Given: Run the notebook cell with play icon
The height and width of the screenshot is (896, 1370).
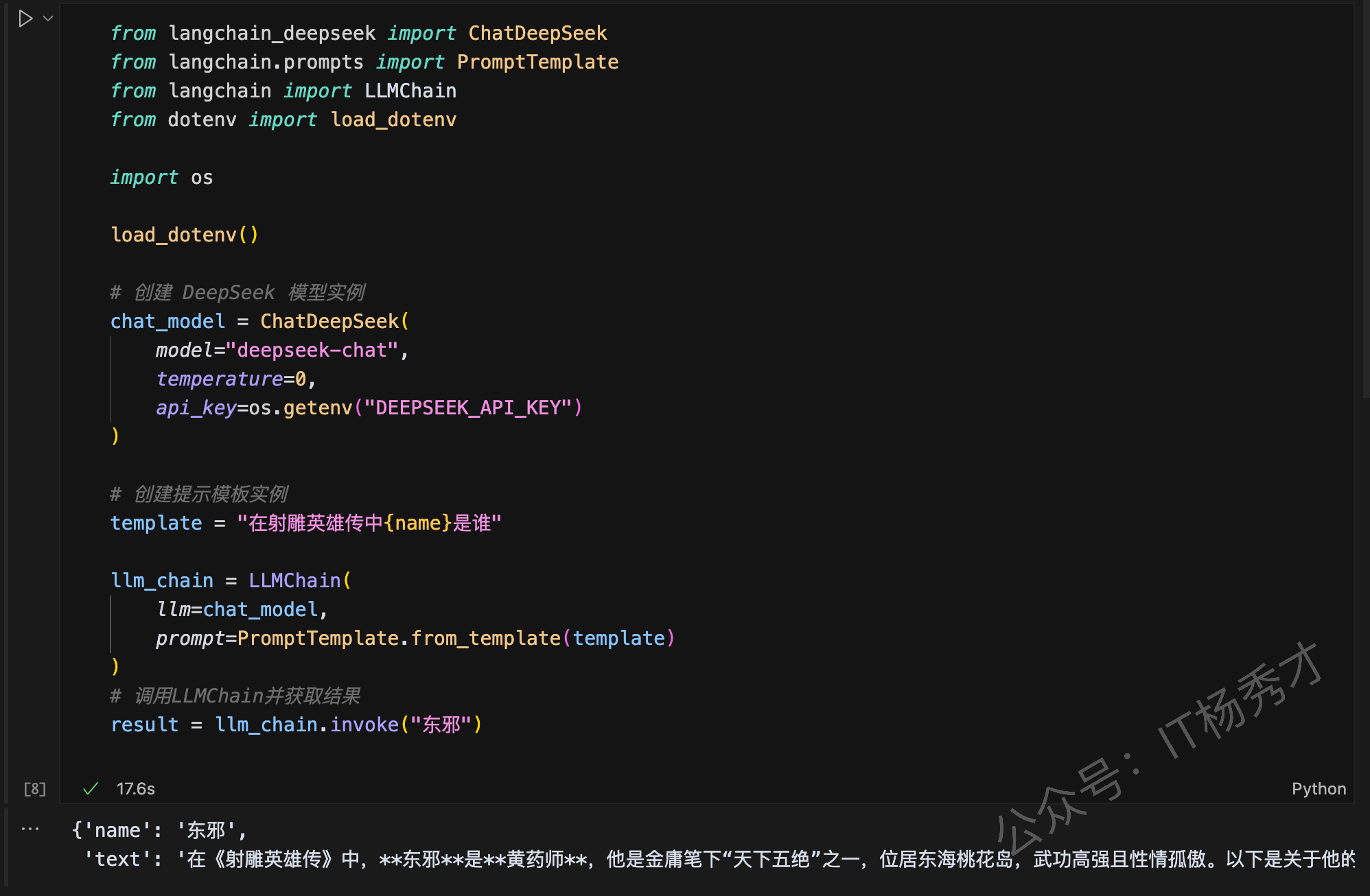Looking at the screenshot, I should point(25,19).
